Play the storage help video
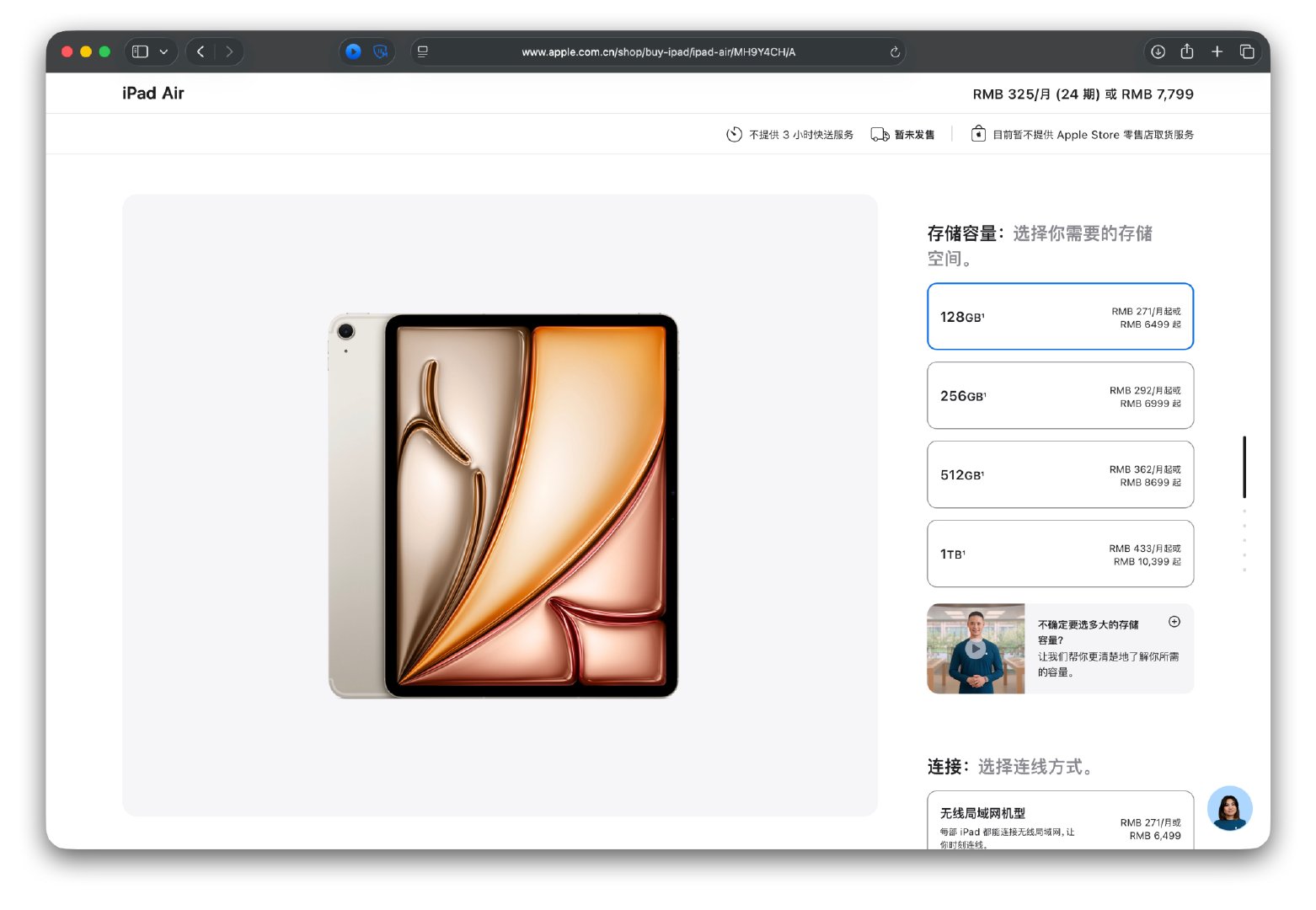 pos(976,649)
